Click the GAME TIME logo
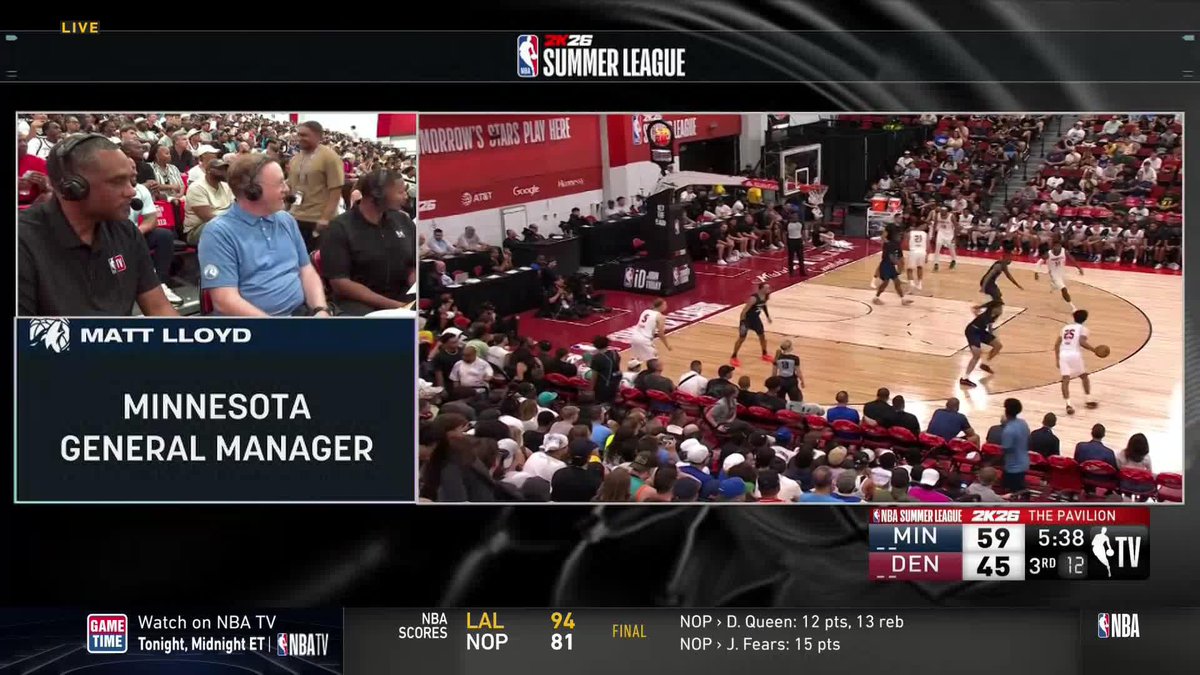 [107, 633]
